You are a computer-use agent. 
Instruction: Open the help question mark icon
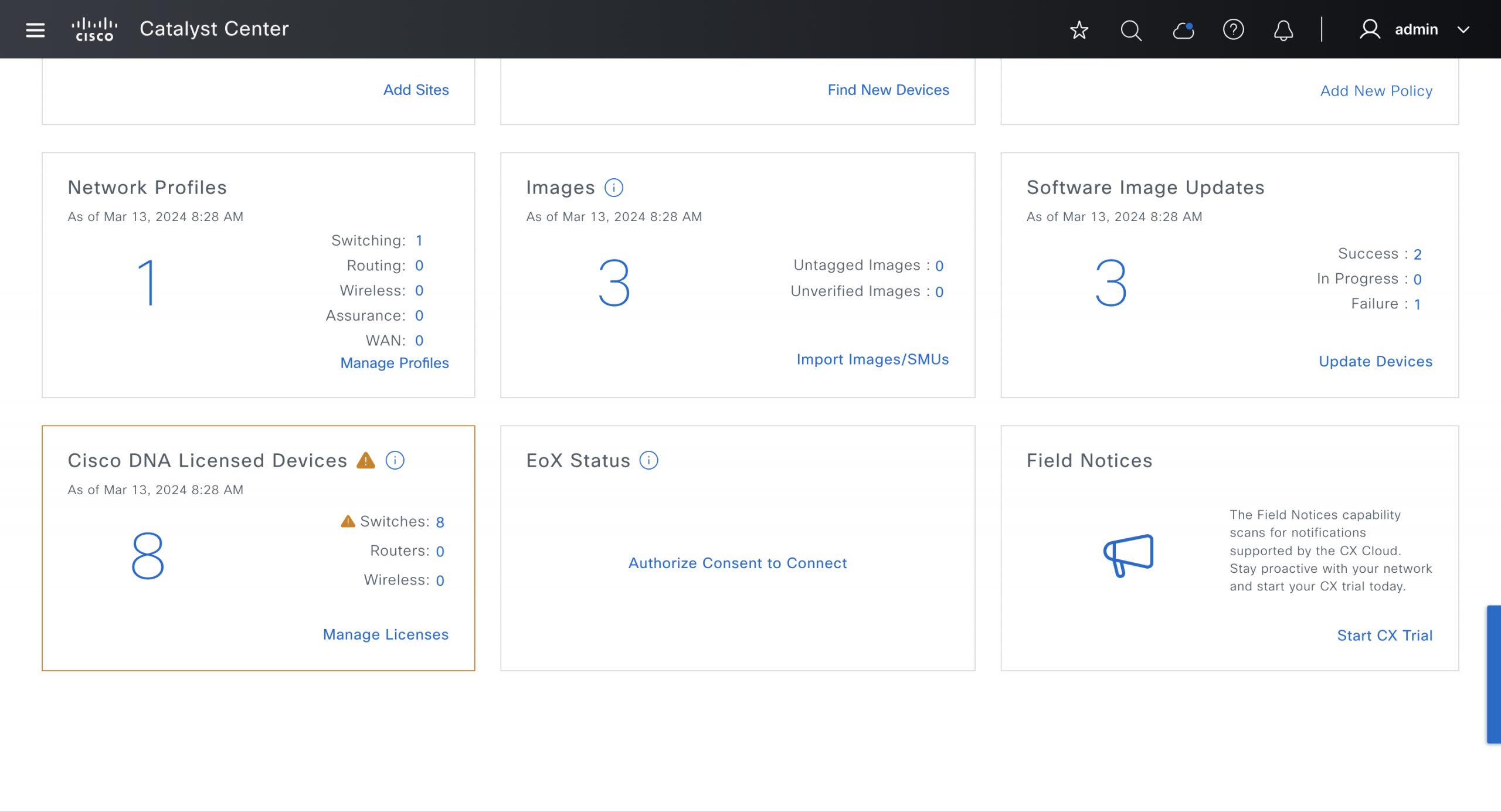point(1233,29)
